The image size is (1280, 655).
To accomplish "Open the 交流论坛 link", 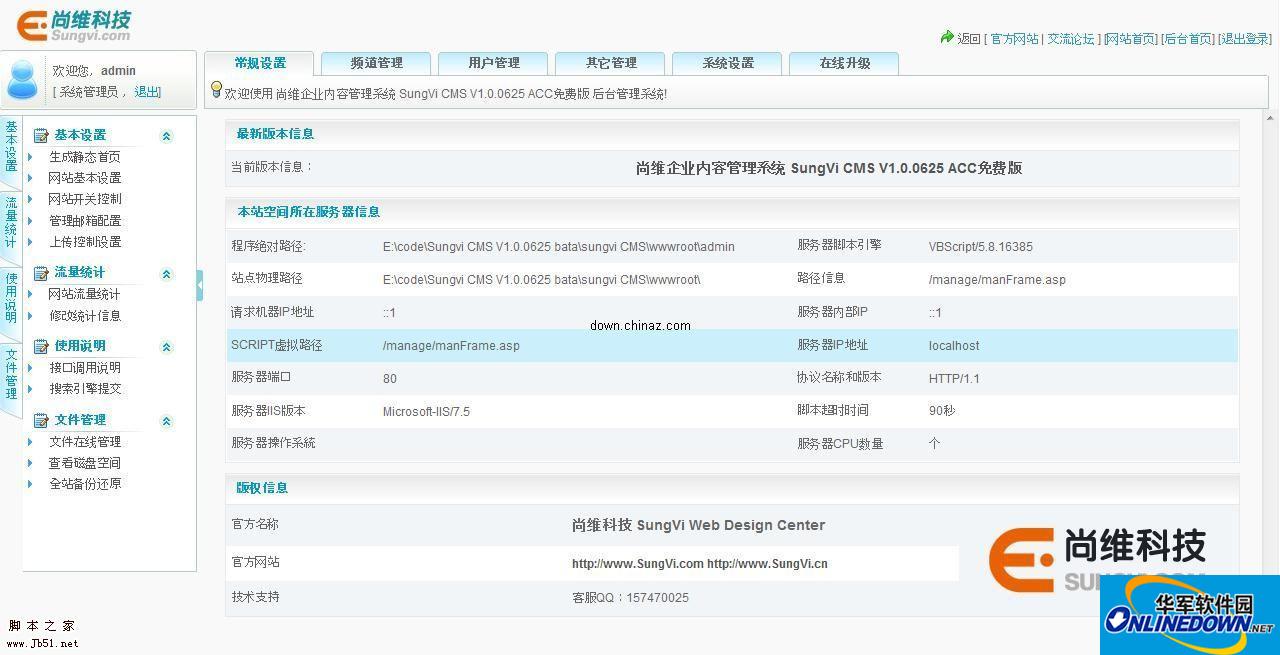I will (1070, 38).
